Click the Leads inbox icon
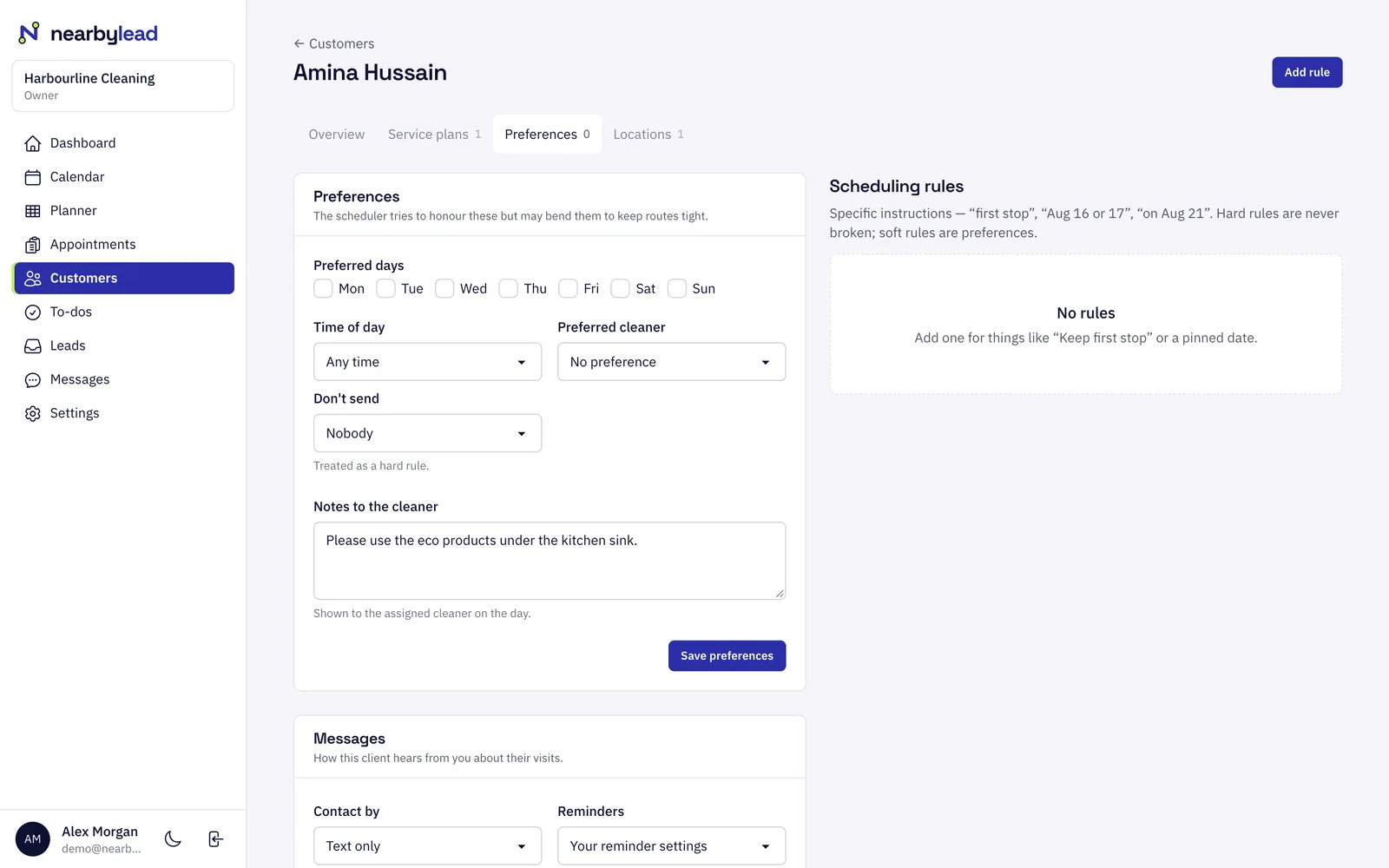This screenshot has height=868, width=1389. (33, 346)
